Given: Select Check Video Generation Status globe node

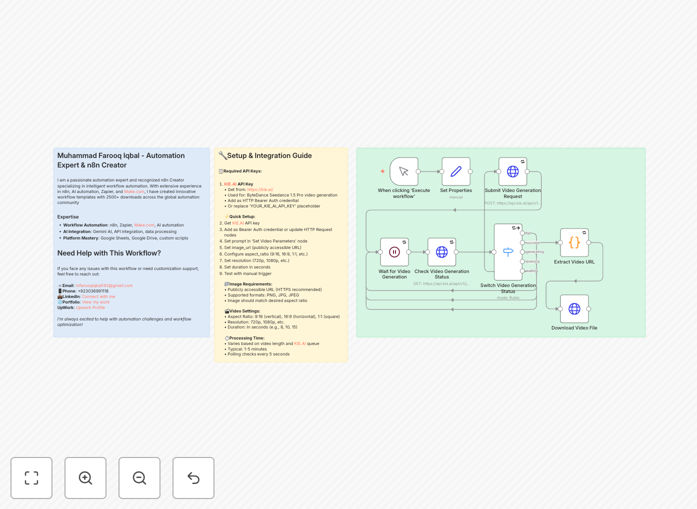Looking at the screenshot, I should (x=441, y=252).
